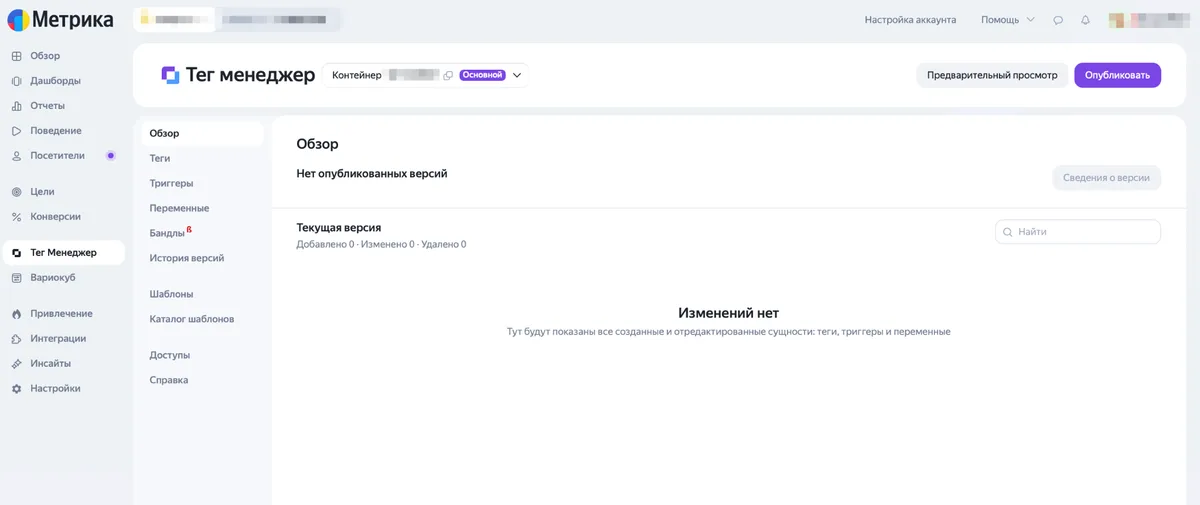
Task: Click the Инсайты sparkle icon
Action: pyautogui.click(x=16, y=364)
